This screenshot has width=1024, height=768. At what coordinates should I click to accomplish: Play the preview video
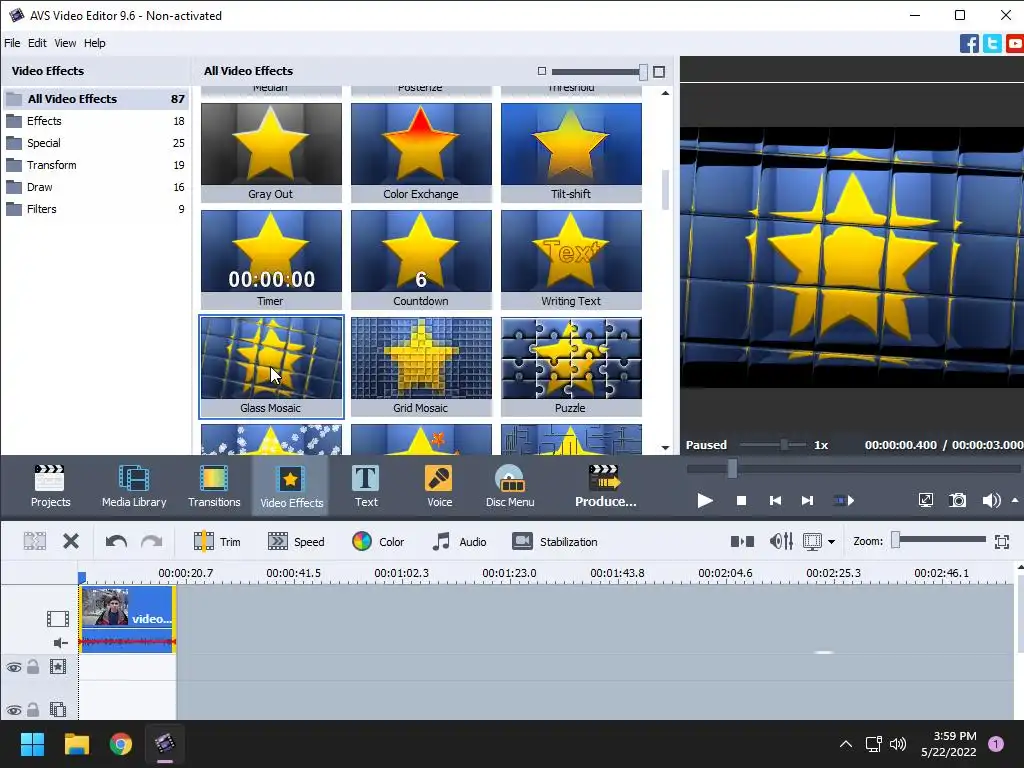point(705,501)
